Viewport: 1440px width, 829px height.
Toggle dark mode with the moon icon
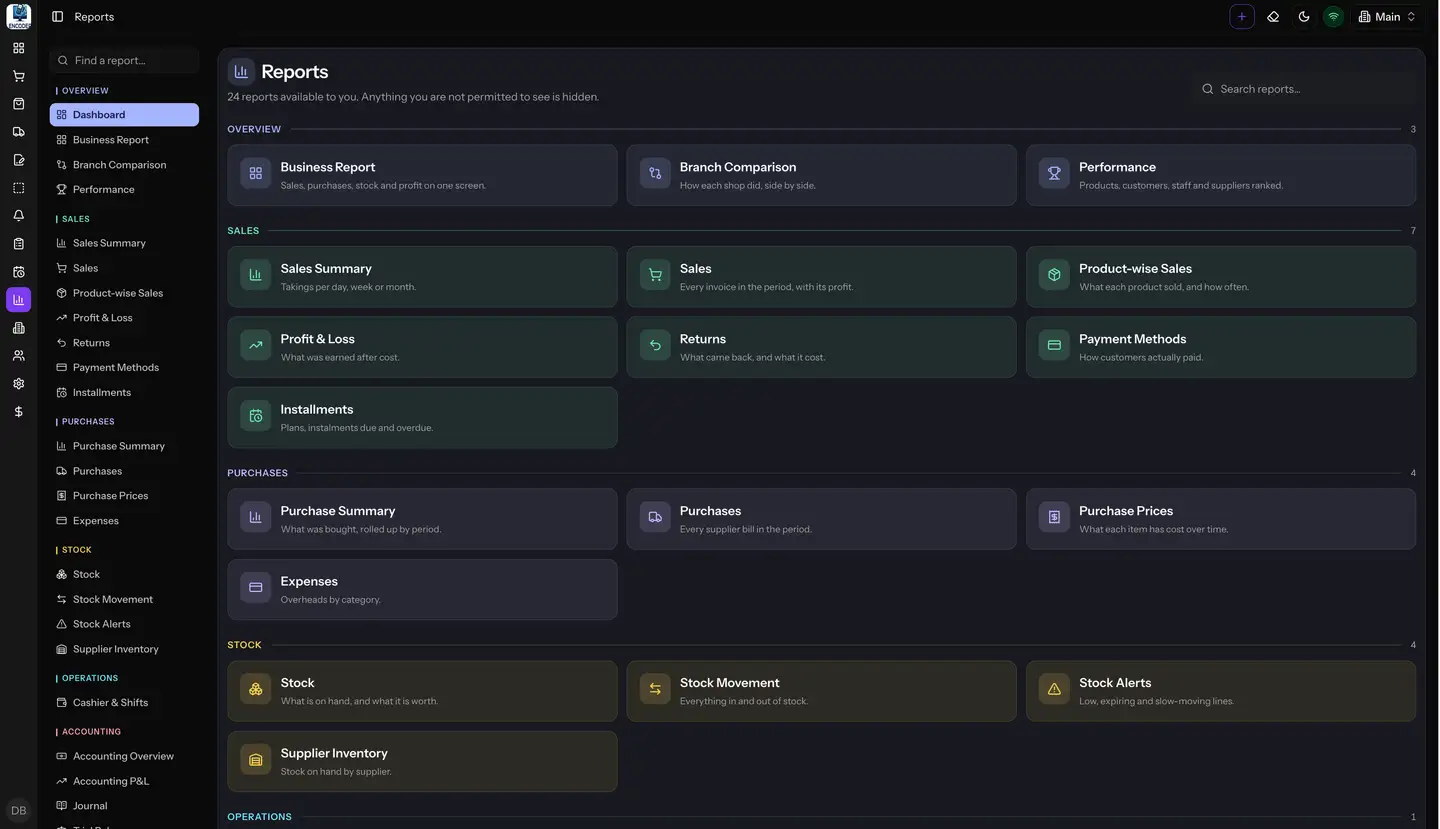click(1304, 17)
